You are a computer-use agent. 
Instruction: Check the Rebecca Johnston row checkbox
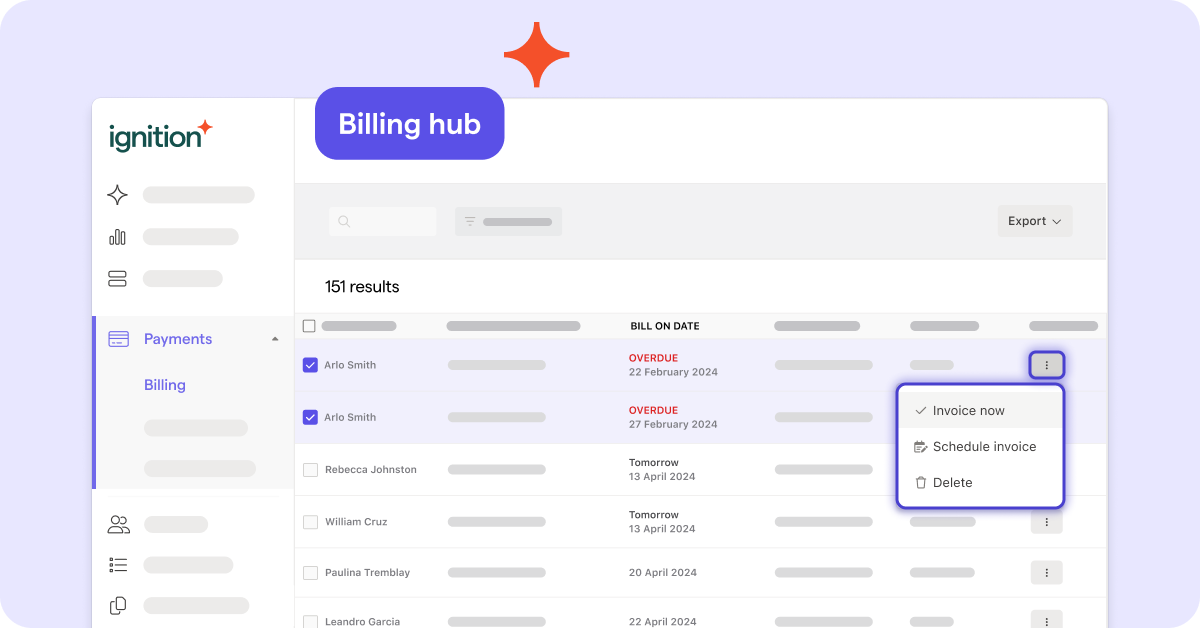tap(310, 470)
